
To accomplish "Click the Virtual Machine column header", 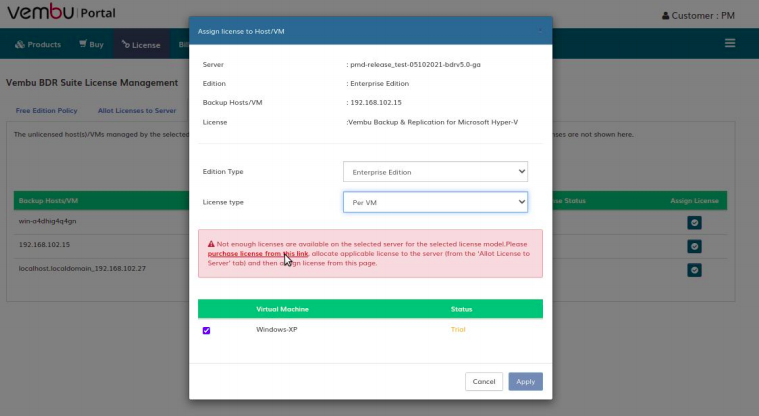I will coord(282,309).
